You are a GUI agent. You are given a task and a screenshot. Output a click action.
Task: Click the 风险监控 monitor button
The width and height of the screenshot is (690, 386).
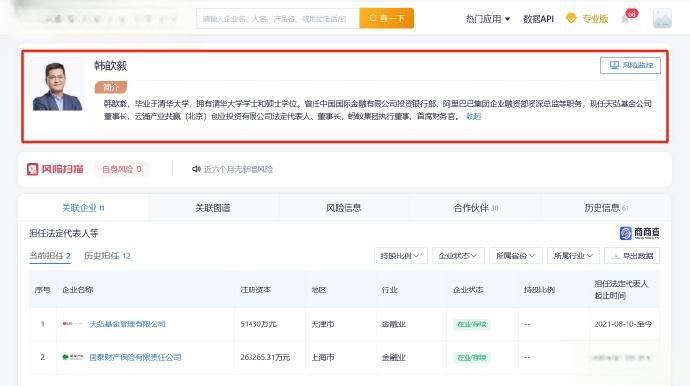click(630, 65)
